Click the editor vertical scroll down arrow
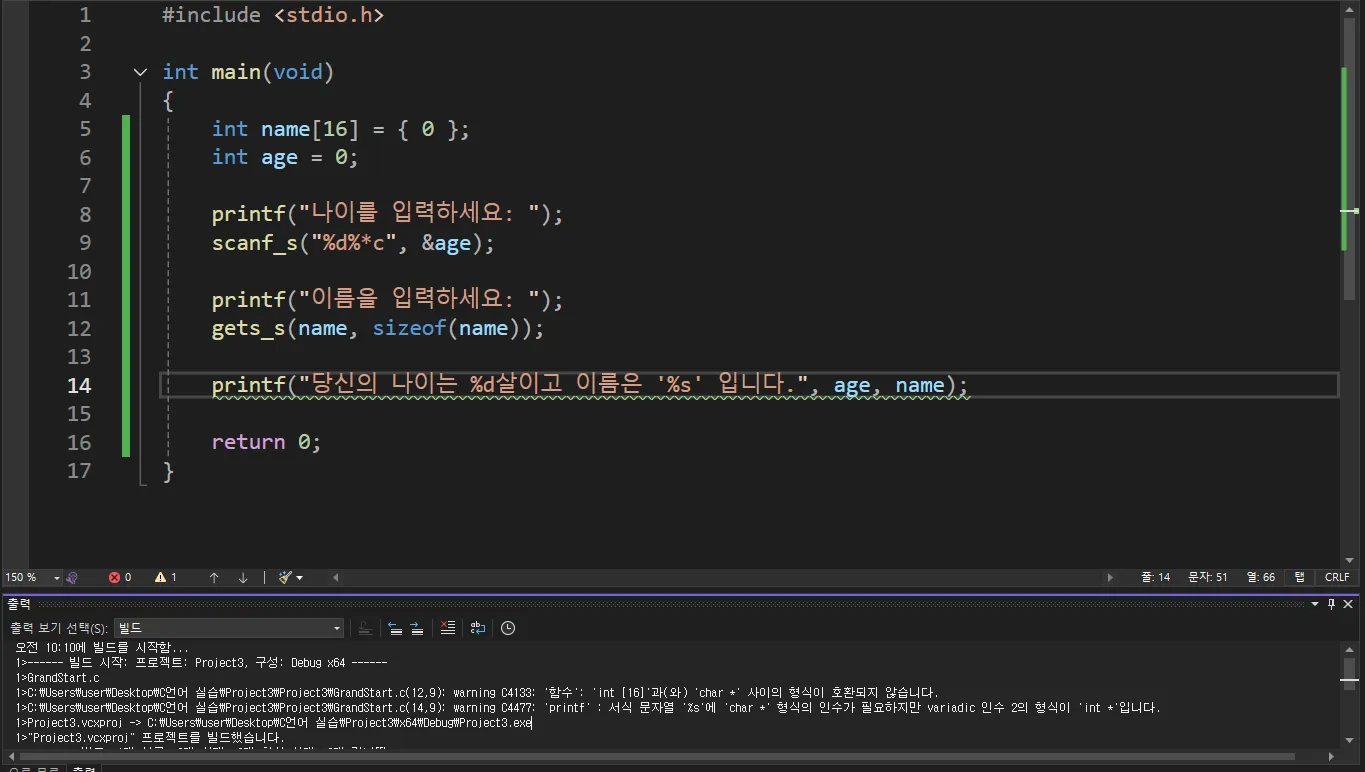Screen dimensions: 1365x772 click(1350, 561)
